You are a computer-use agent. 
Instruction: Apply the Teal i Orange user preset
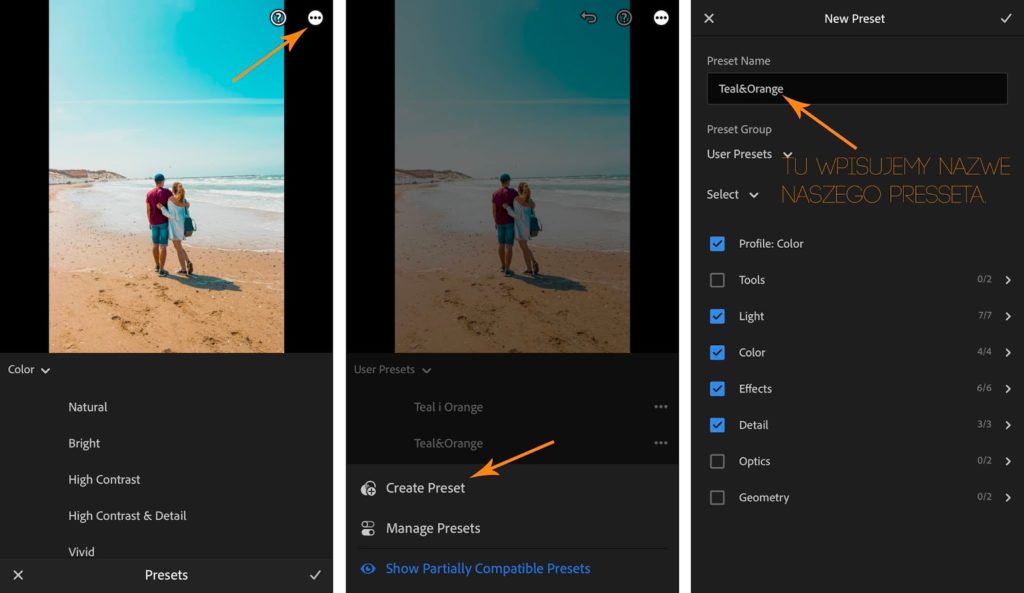tap(448, 407)
